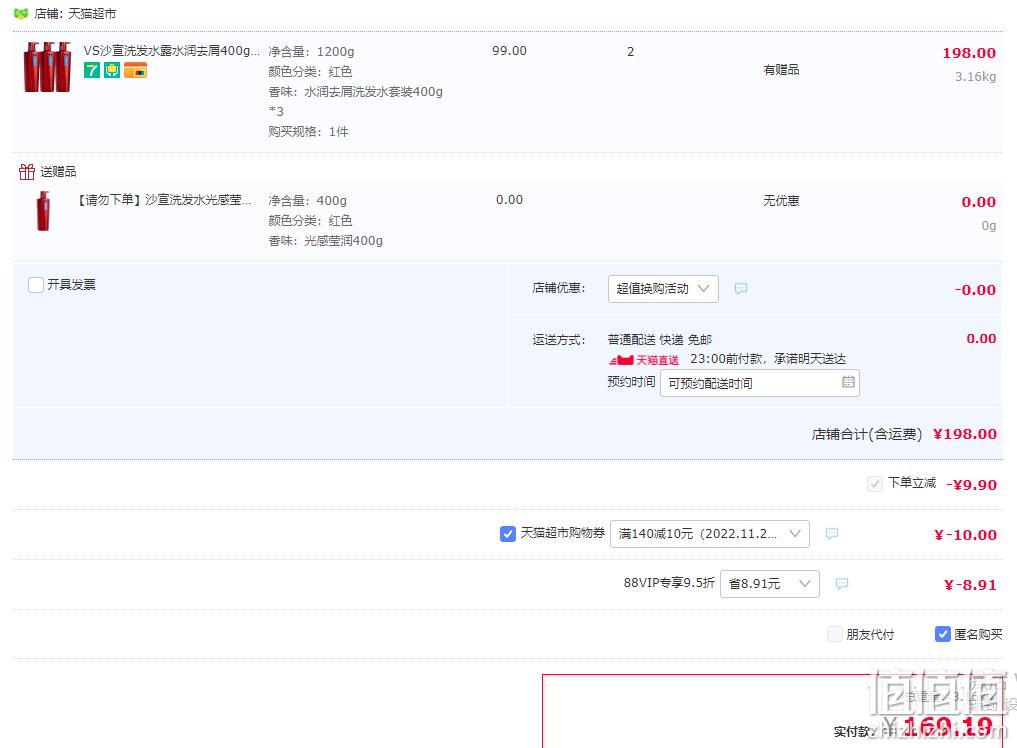Open product link VS沙宣洗发水露水润去屑400g
The image size is (1017, 748).
pos(171,50)
